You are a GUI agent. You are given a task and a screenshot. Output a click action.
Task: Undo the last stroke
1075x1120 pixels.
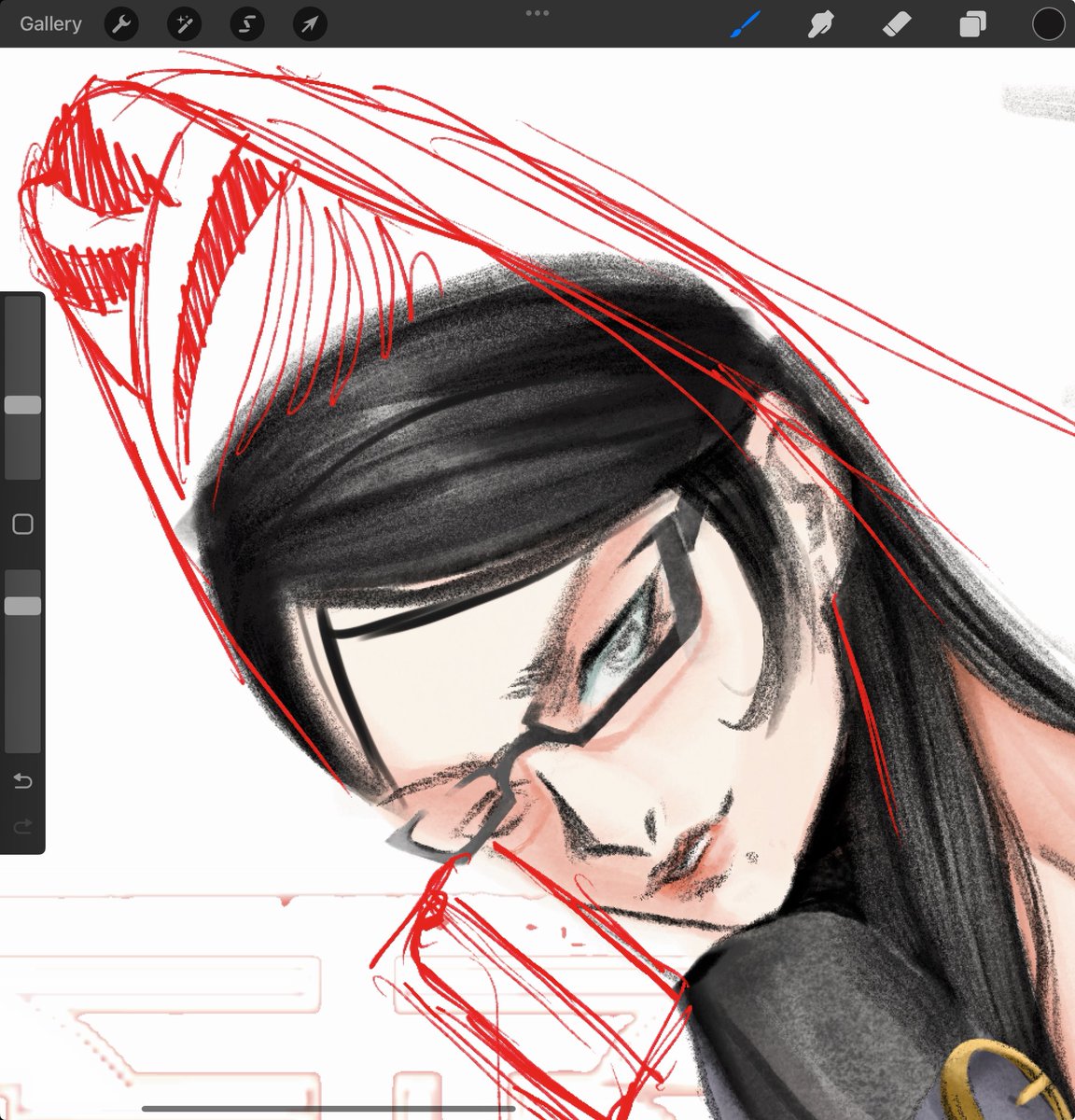pos(22,780)
